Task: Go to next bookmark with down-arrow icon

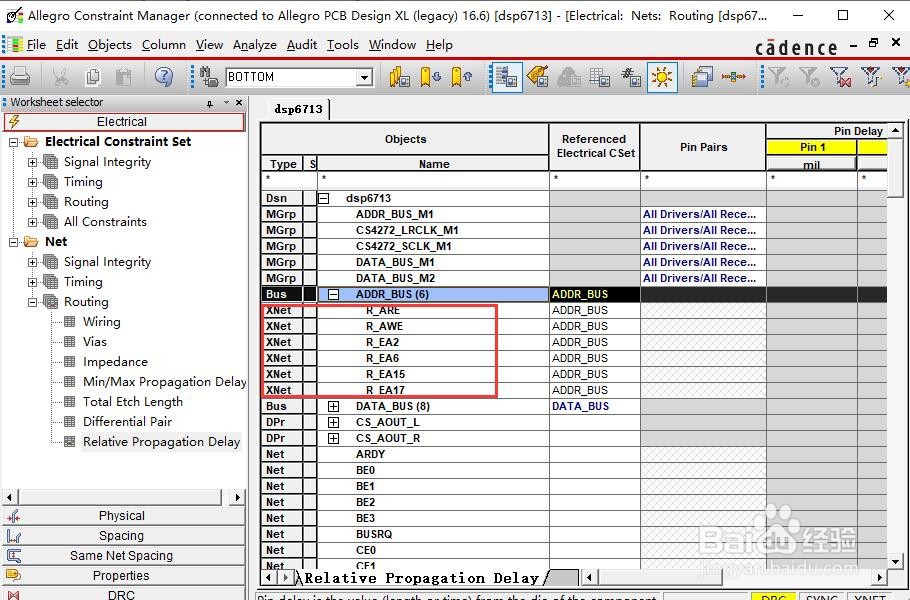Action: click(x=431, y=77)
